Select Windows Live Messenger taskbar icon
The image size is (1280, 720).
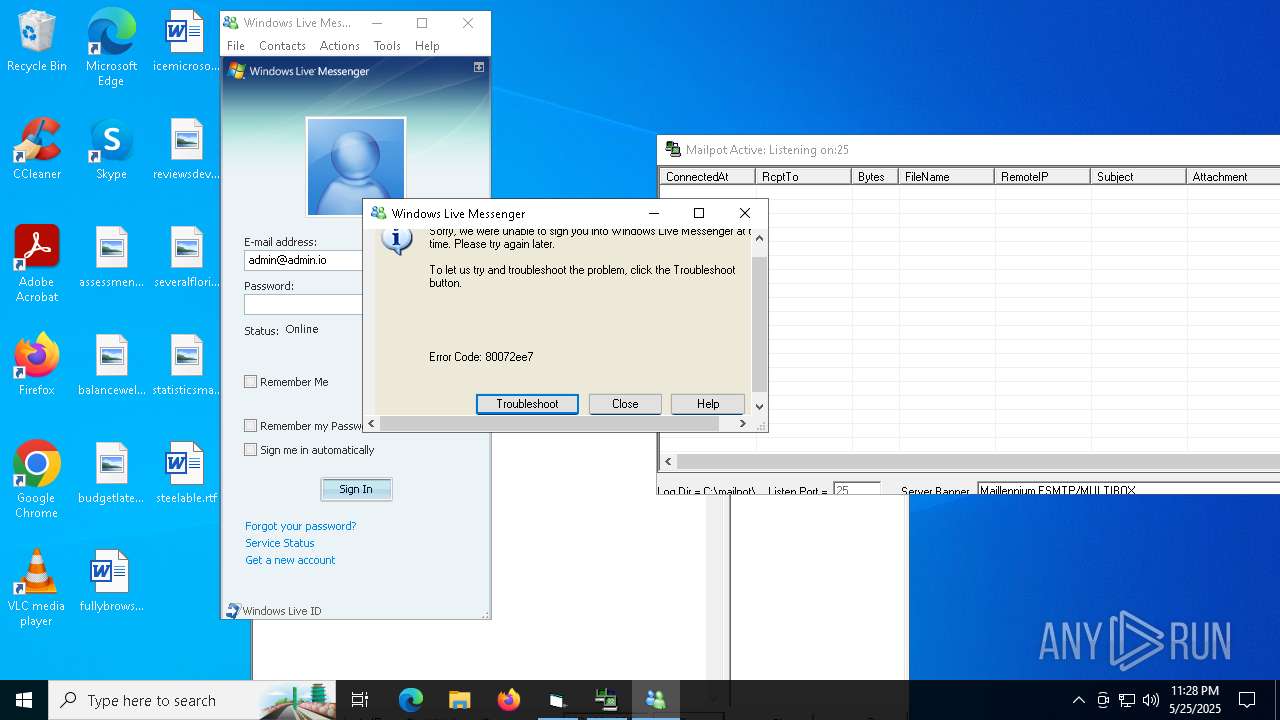(656, 700)
